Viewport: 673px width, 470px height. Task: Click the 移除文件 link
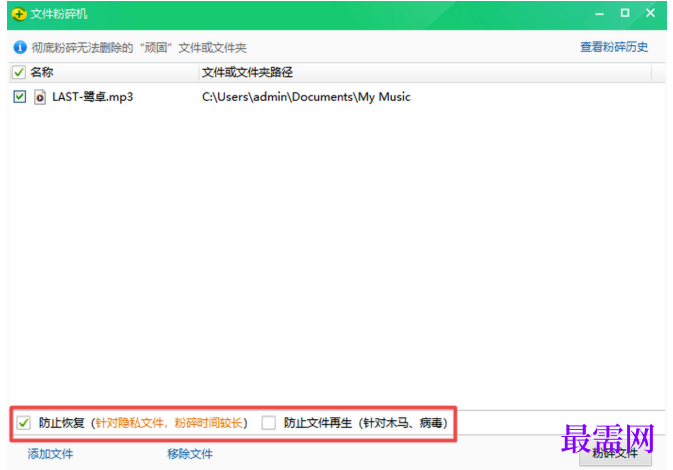pyautogui.click(x=190, y=454)
